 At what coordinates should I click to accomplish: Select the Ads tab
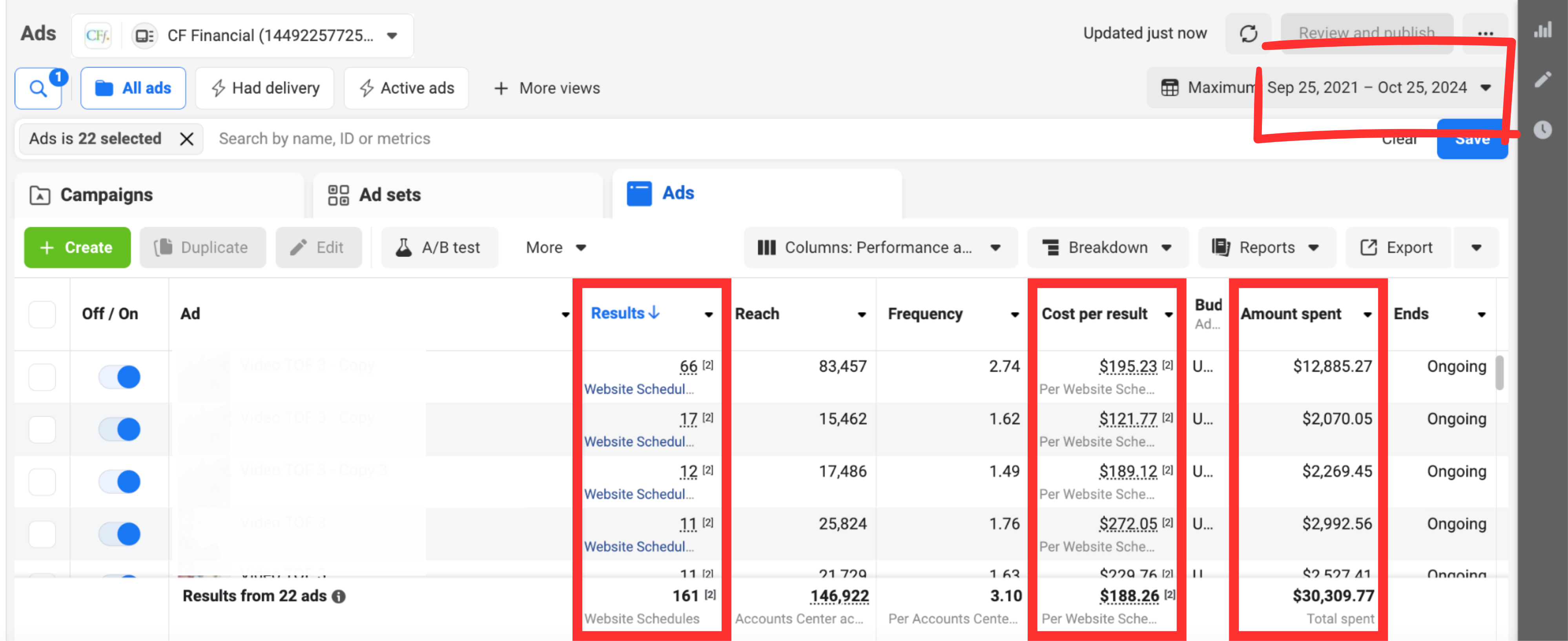[x=757, y=194]
